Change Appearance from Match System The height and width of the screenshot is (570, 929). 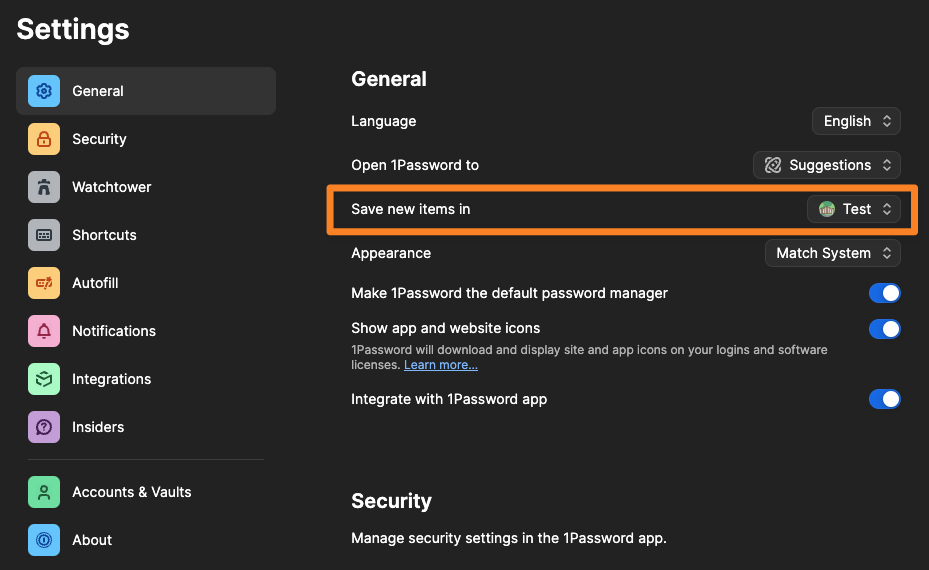(x=832, y=253)
